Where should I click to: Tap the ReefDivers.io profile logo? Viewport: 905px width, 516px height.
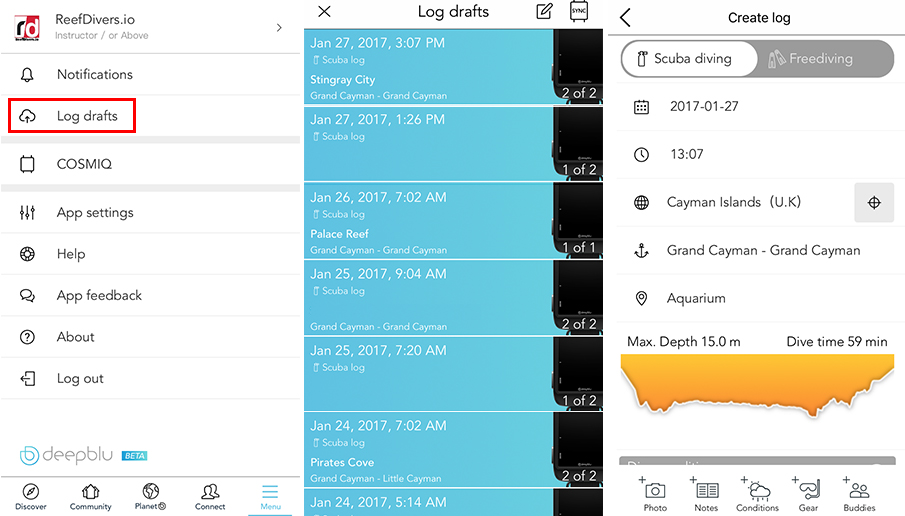pyautogui.click(x=27, y=28)
